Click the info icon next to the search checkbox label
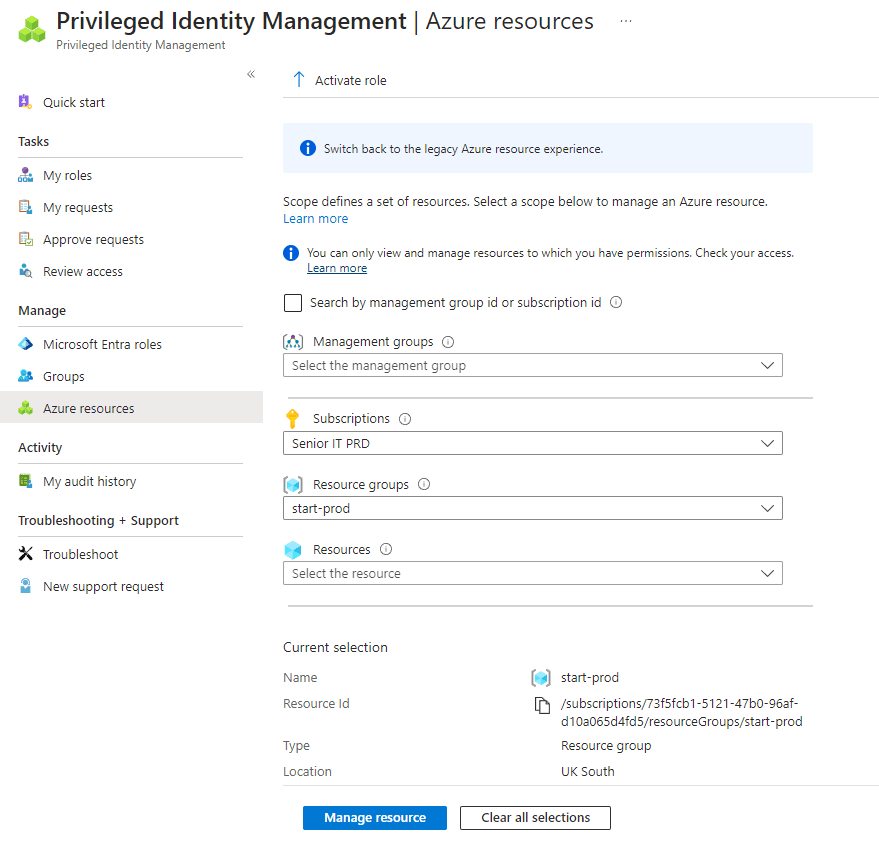The width and height of the screenshot is (879, 848). pyautogui.click(x=616, y=302)
